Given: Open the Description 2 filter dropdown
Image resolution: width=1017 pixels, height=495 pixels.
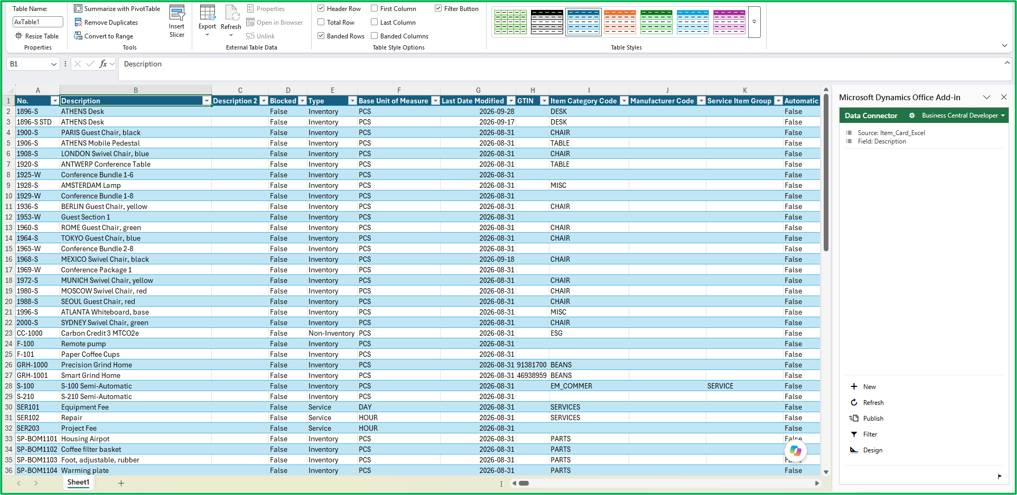Looking at the screenshot, I should pyautogui.click(x=263, y=101).
